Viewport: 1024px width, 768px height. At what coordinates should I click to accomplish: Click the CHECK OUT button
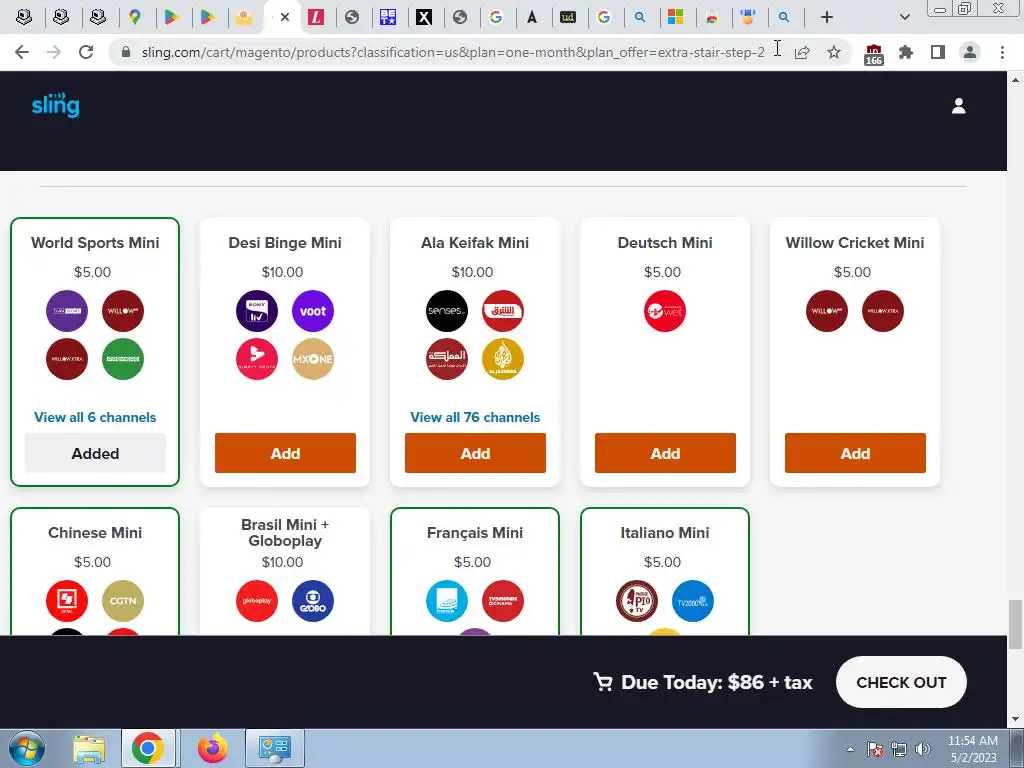coord(901,682)
